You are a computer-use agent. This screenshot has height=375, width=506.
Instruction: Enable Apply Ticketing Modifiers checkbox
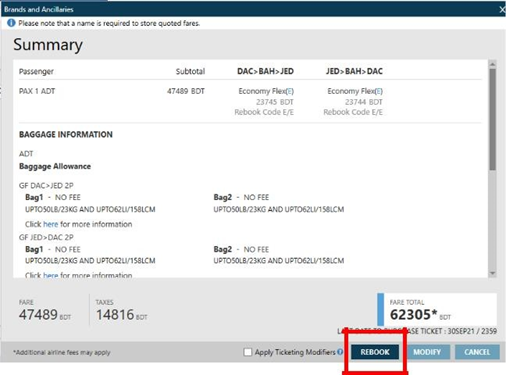(248, 352)
